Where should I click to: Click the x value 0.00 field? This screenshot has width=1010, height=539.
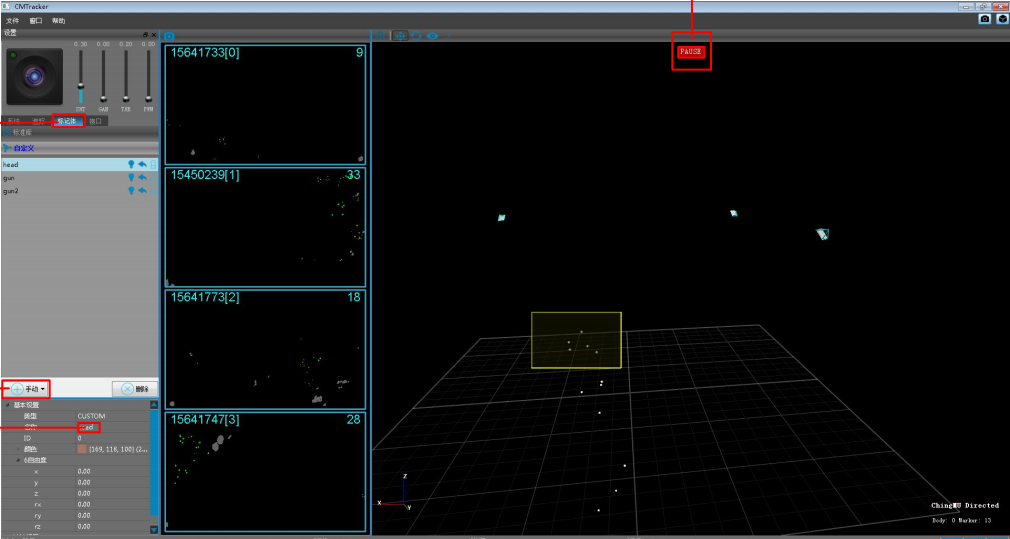coord(113,471)
